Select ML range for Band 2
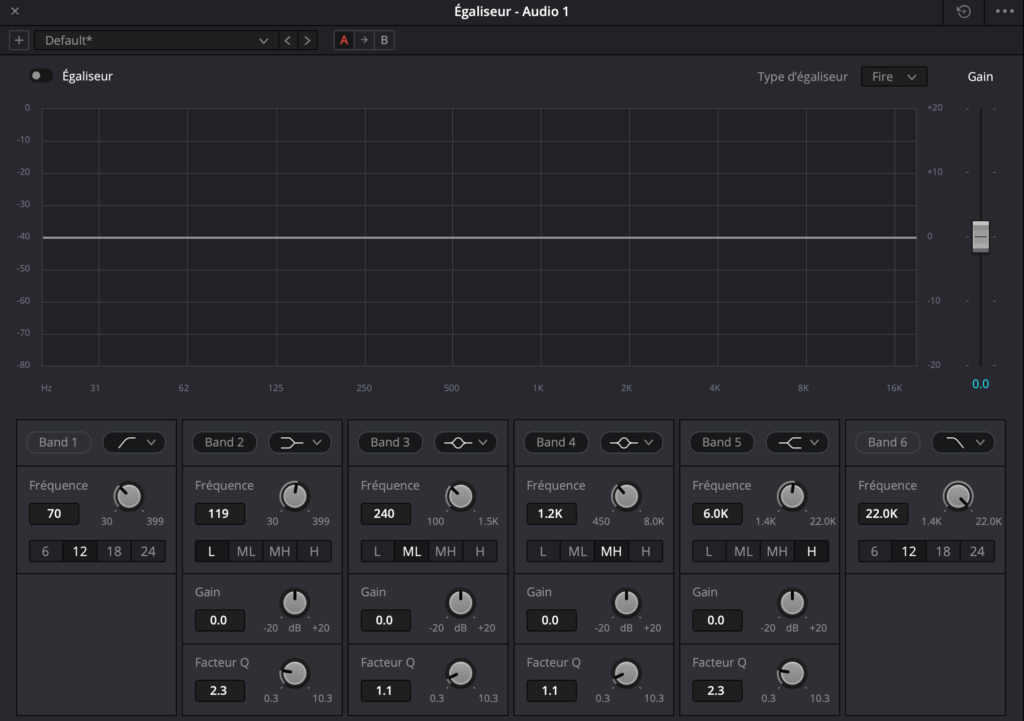This screenshot has height=721, width=1024. pyautogui.click(x=246, y=551)
